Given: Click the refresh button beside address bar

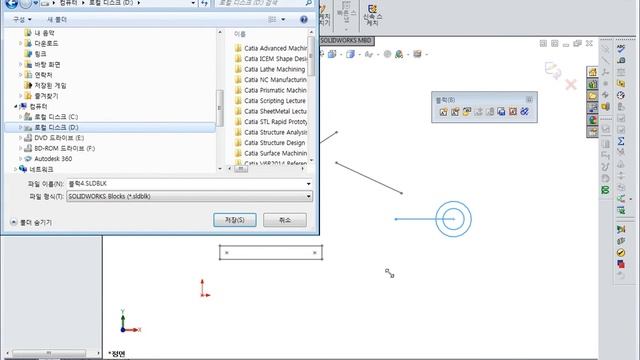Looking at the screenshot, I should point(204,3).
